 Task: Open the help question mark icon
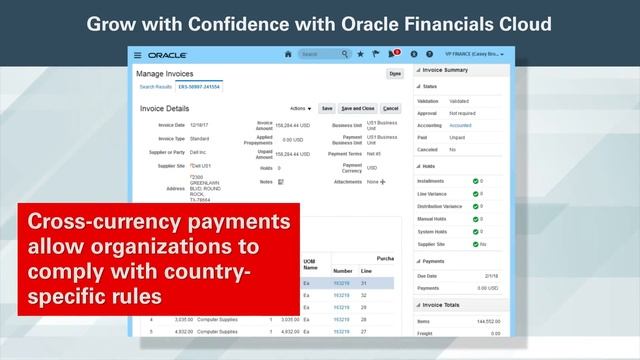click(x=429, y=54)
